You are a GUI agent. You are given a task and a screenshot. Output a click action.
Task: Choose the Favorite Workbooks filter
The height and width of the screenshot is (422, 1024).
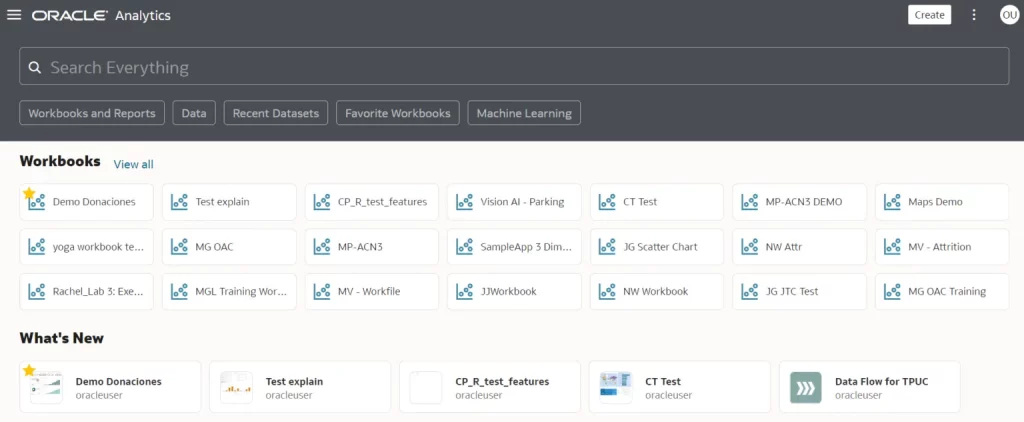pyautogui.click(x=398, y=113)
